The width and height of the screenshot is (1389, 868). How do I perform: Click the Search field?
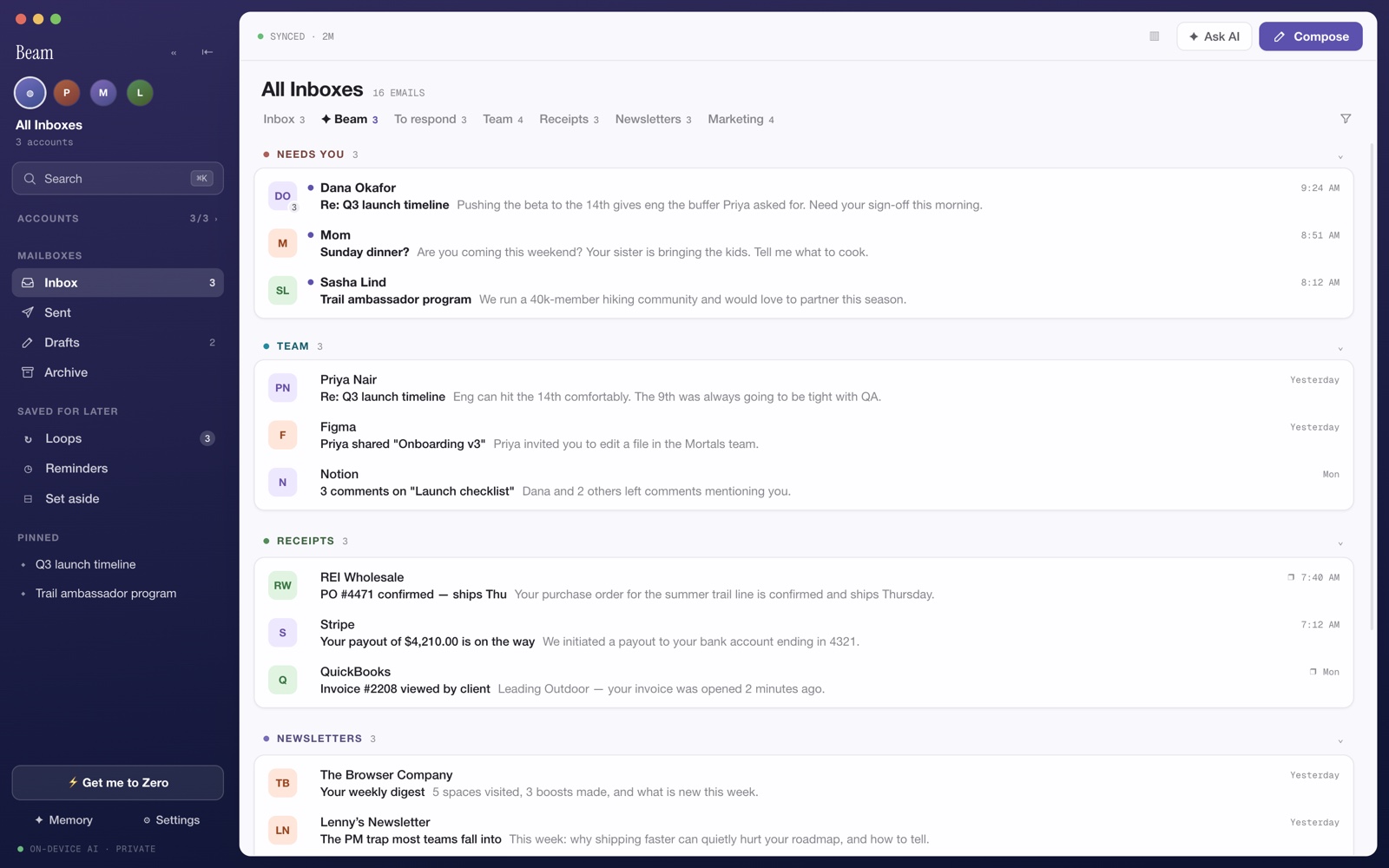118,179
